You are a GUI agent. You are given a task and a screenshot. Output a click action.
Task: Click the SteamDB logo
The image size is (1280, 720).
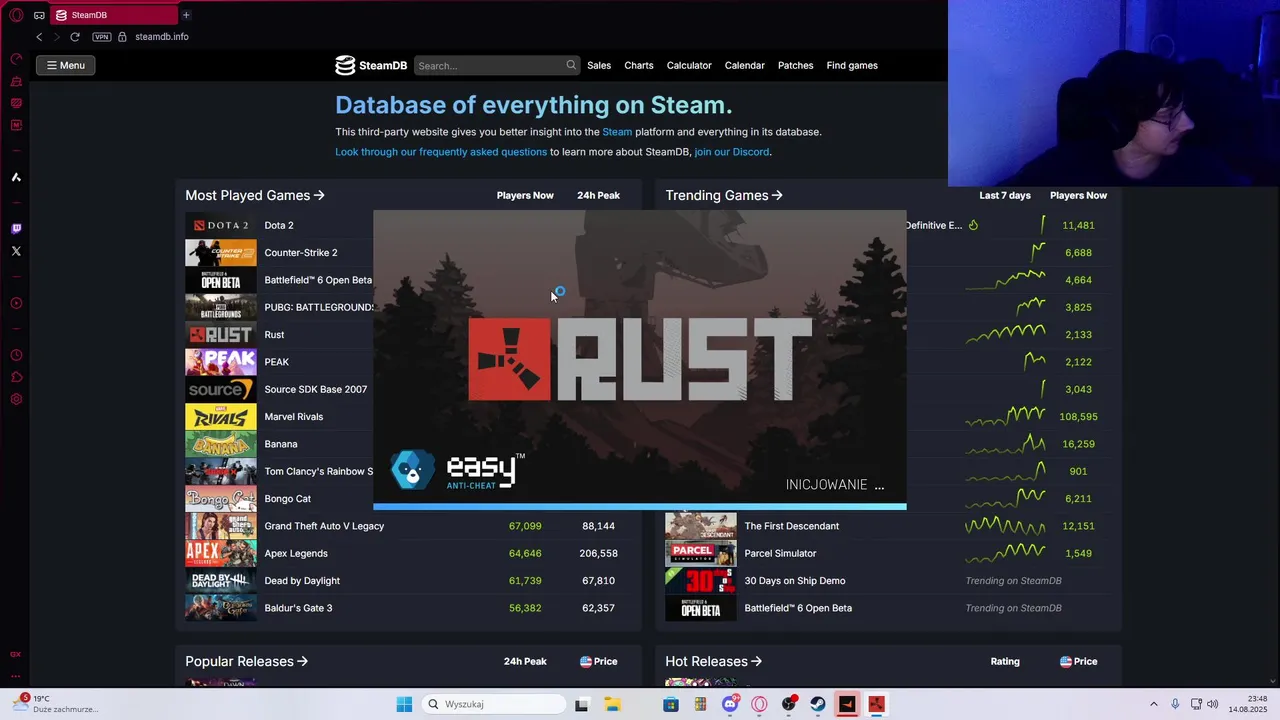coord(371,65)
